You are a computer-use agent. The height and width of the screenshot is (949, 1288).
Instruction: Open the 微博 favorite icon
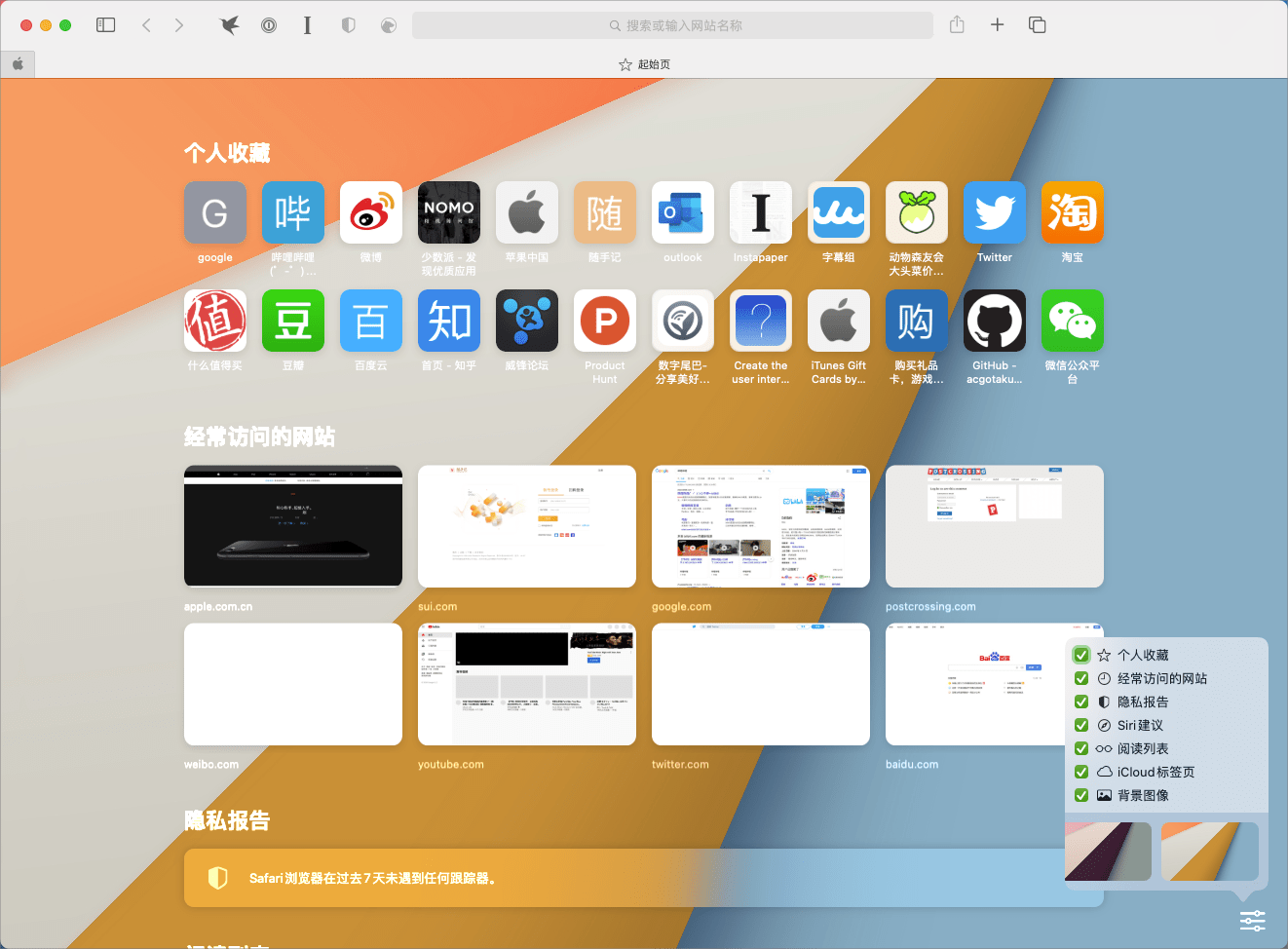(x=371, y=212)
